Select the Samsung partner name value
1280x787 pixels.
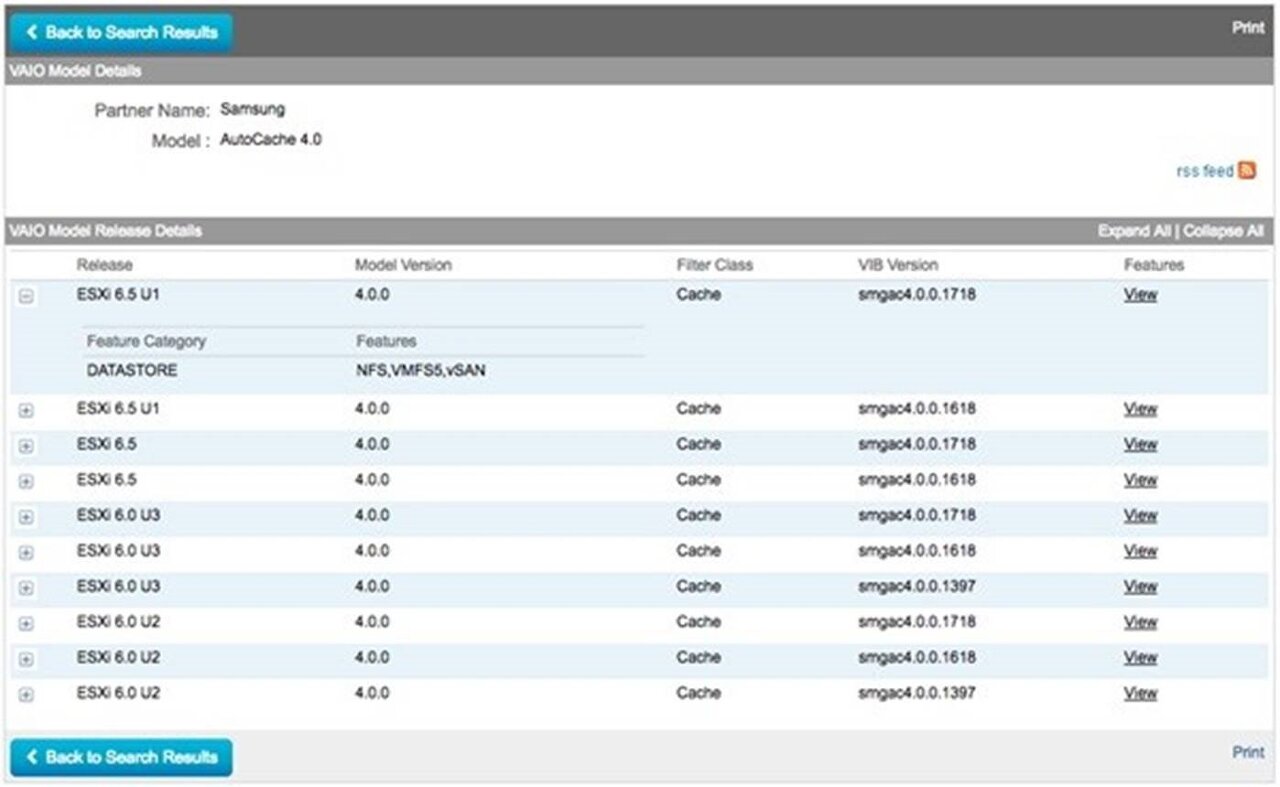tap(252, 109)
